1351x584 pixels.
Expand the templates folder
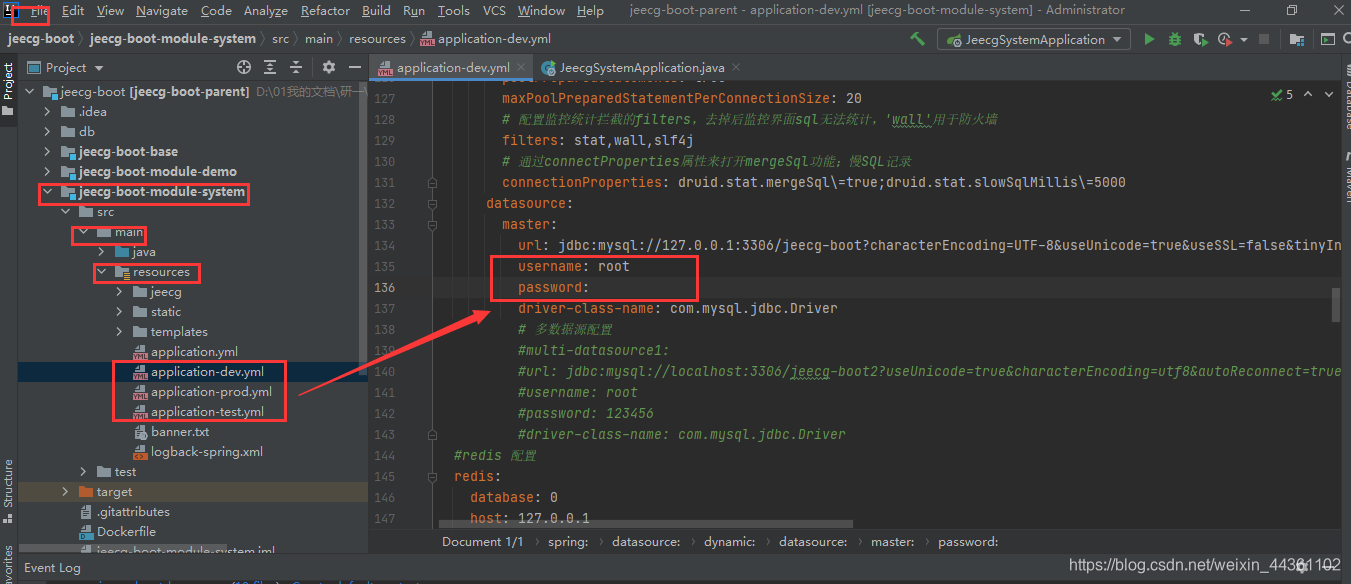119,331
